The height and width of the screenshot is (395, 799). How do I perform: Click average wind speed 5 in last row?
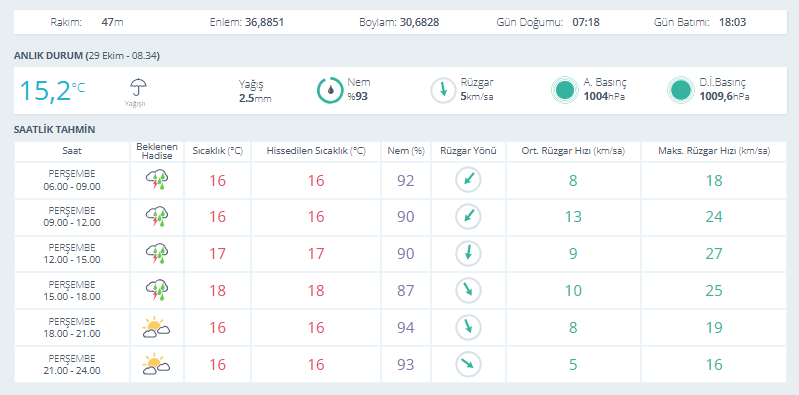pos(573,364)
